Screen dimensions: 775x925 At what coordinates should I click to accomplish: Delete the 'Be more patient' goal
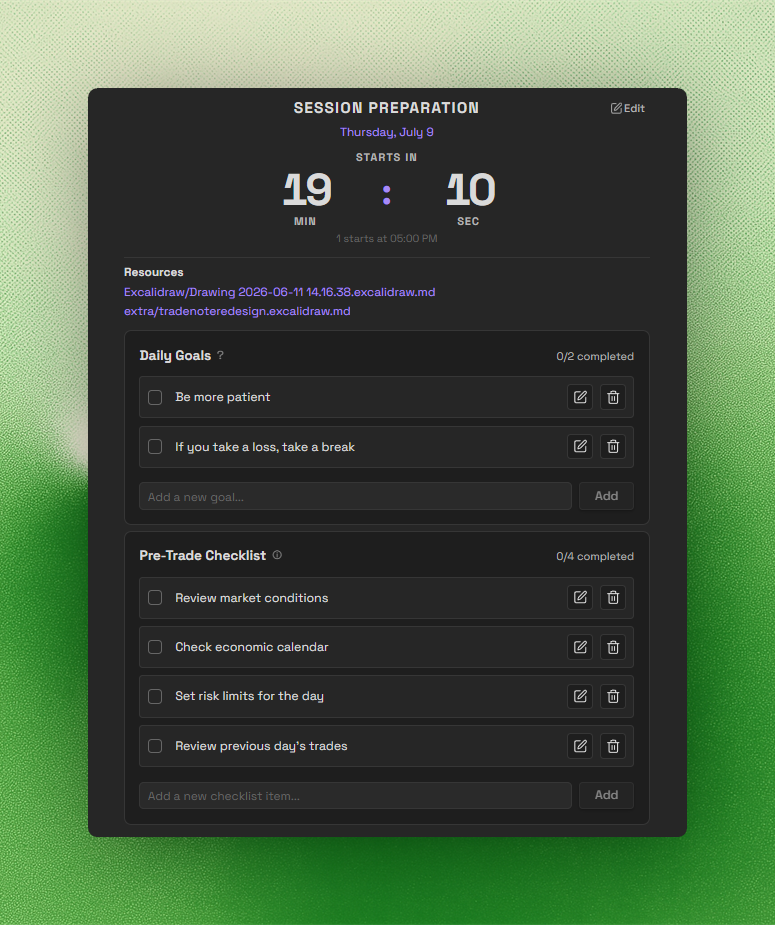pyautogui.click(x=613, y=397)
